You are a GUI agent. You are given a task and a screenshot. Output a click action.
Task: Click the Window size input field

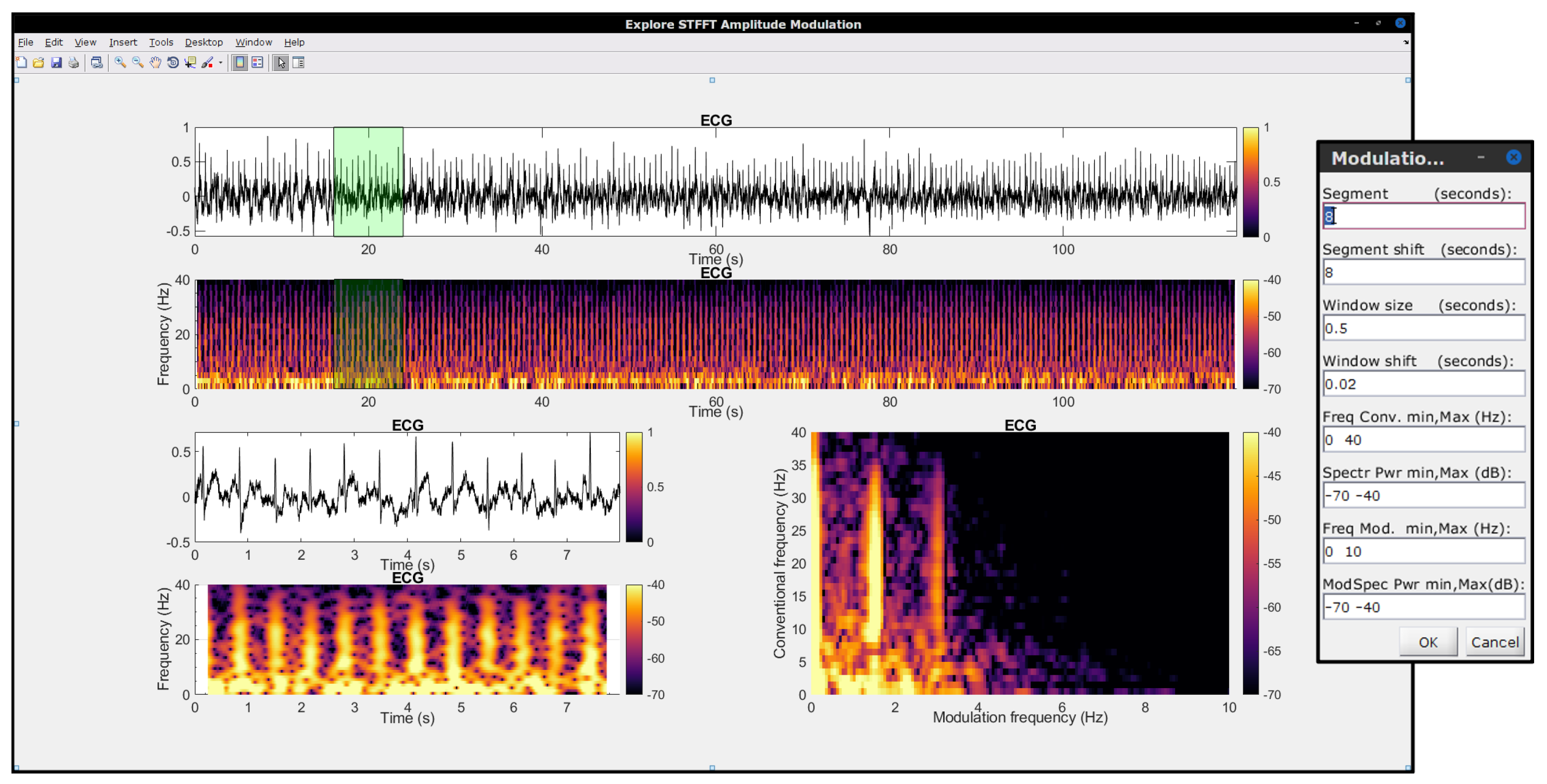pyautogui.click(x=1423, y=328)
